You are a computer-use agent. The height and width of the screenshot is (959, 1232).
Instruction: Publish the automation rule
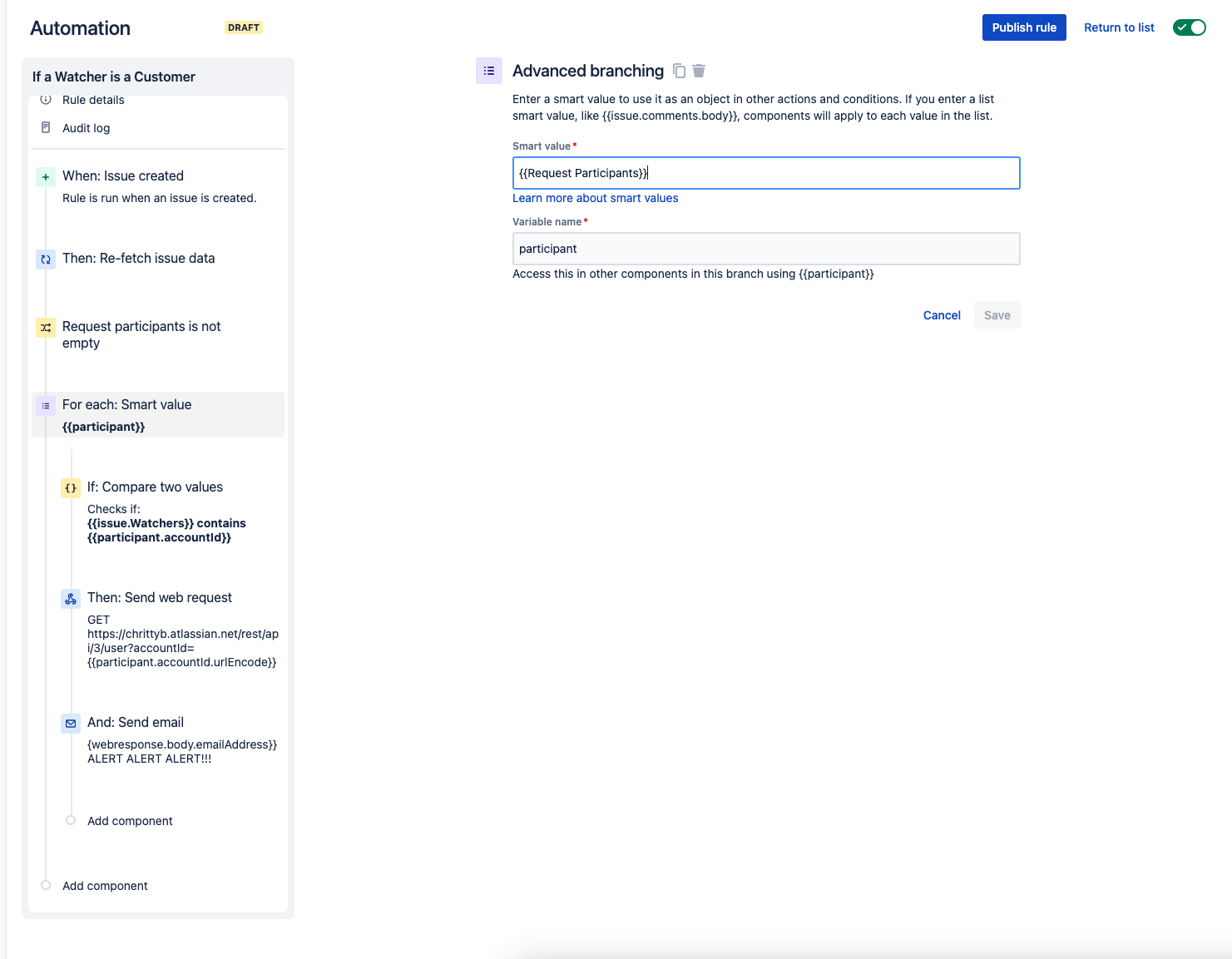pos(1024,27)
